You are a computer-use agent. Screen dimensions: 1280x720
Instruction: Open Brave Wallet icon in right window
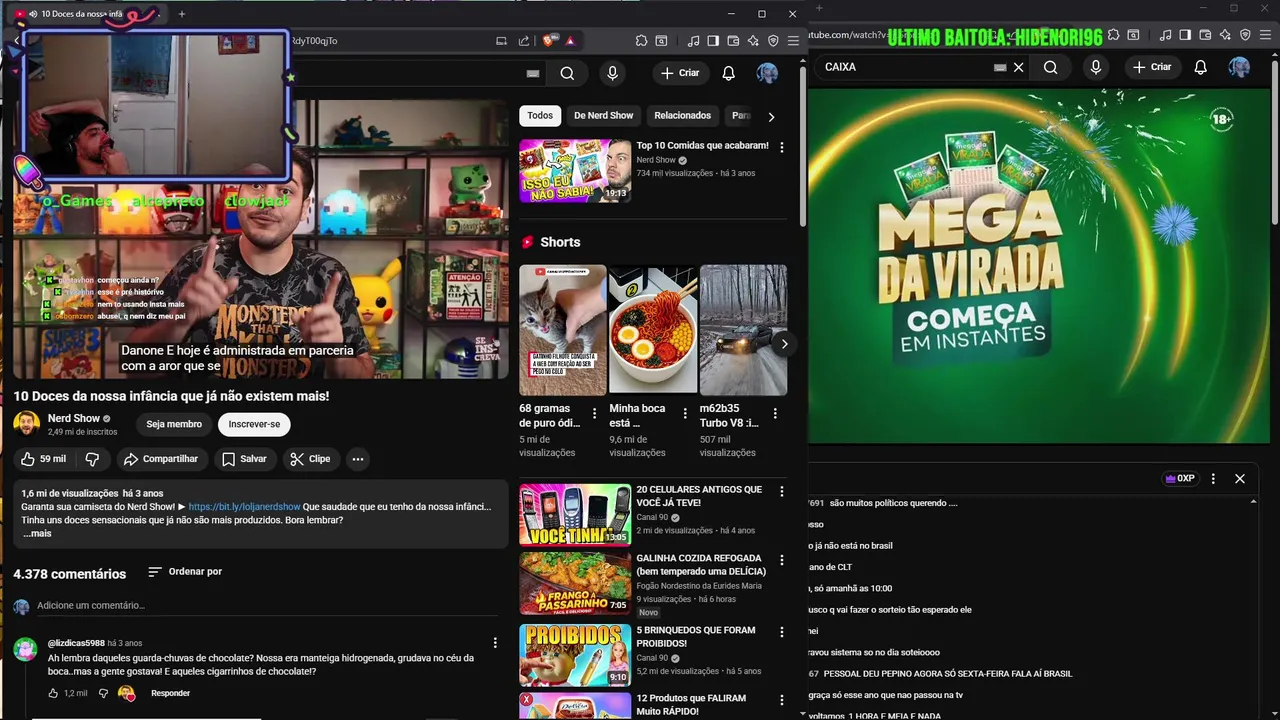point(1205,35)
